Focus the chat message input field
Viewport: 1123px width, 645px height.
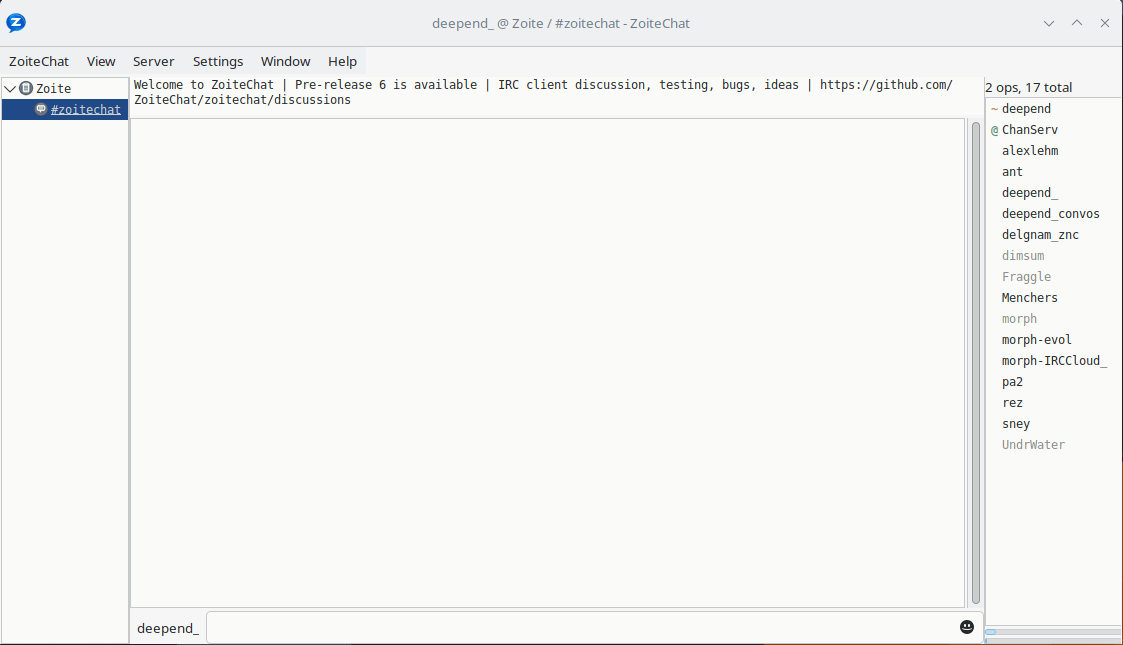point(580,627)
